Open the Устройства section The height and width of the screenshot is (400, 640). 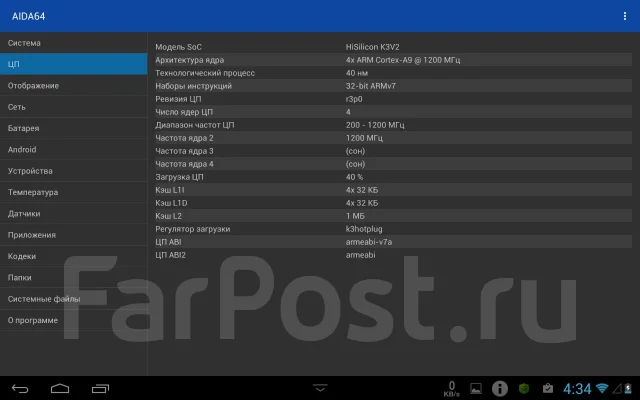(73, 171)
